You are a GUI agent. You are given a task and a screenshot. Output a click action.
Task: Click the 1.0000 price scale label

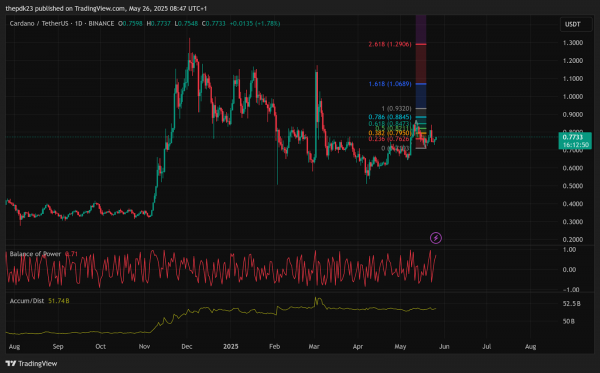pyautogui.click(x=573, y=96)
